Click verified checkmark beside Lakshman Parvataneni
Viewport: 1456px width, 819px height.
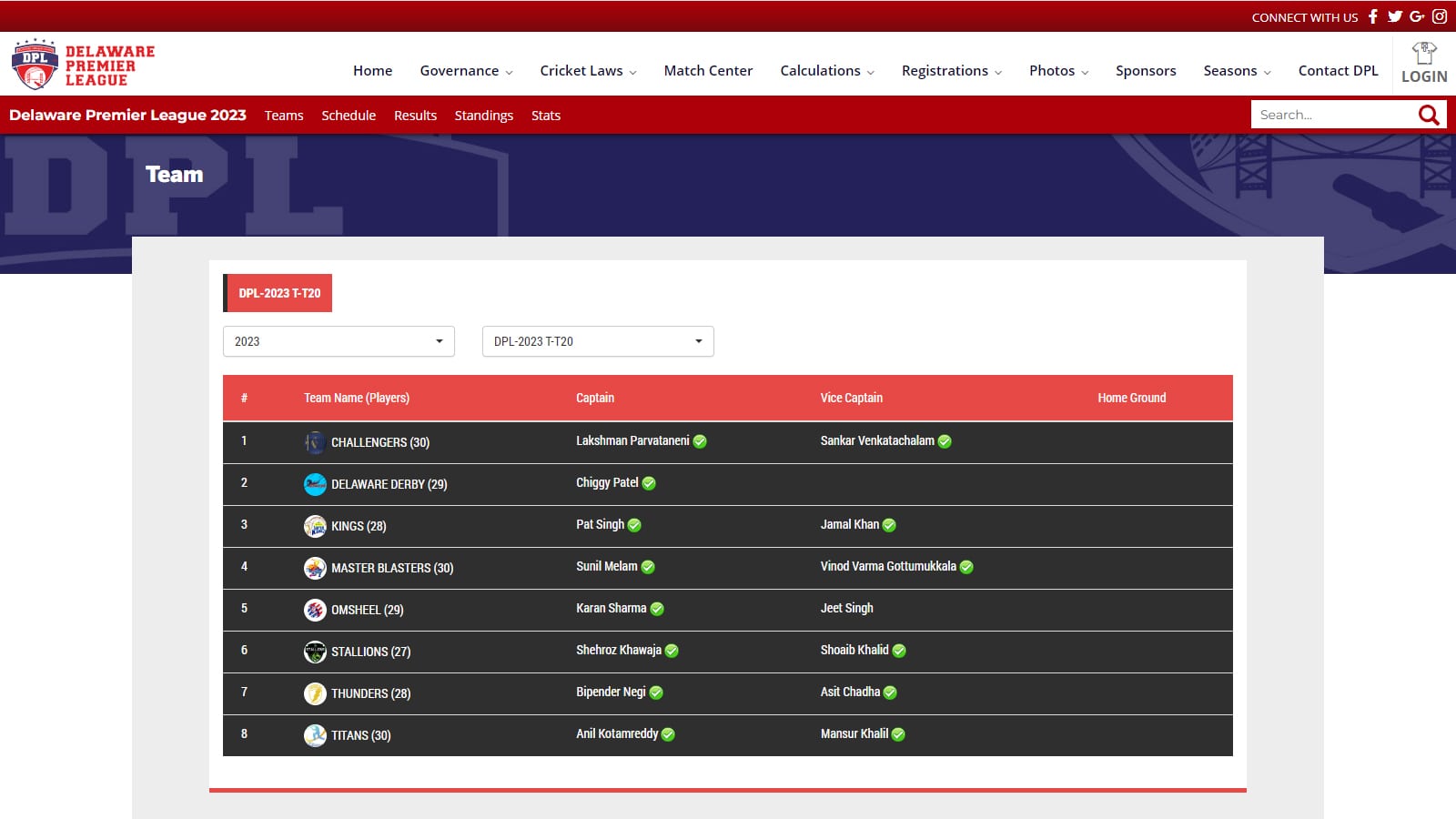coord(700,441)
